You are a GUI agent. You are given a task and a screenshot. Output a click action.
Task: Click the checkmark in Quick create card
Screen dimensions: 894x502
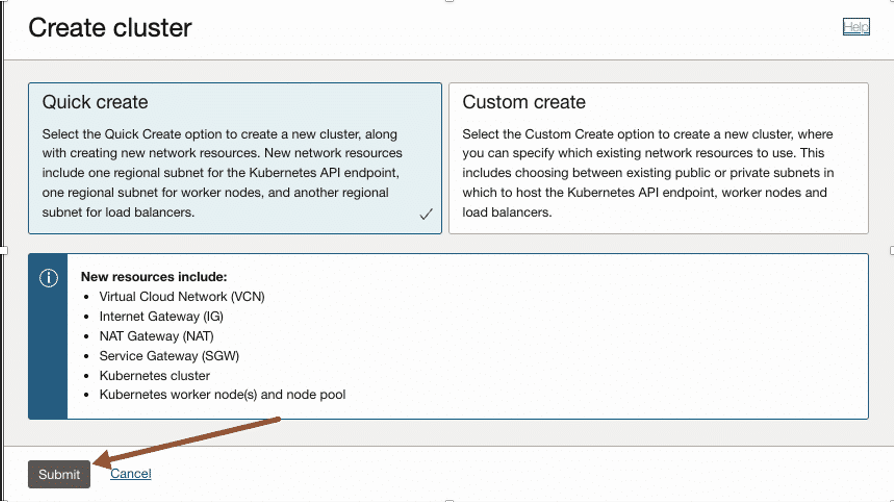(x=426, y=214)
